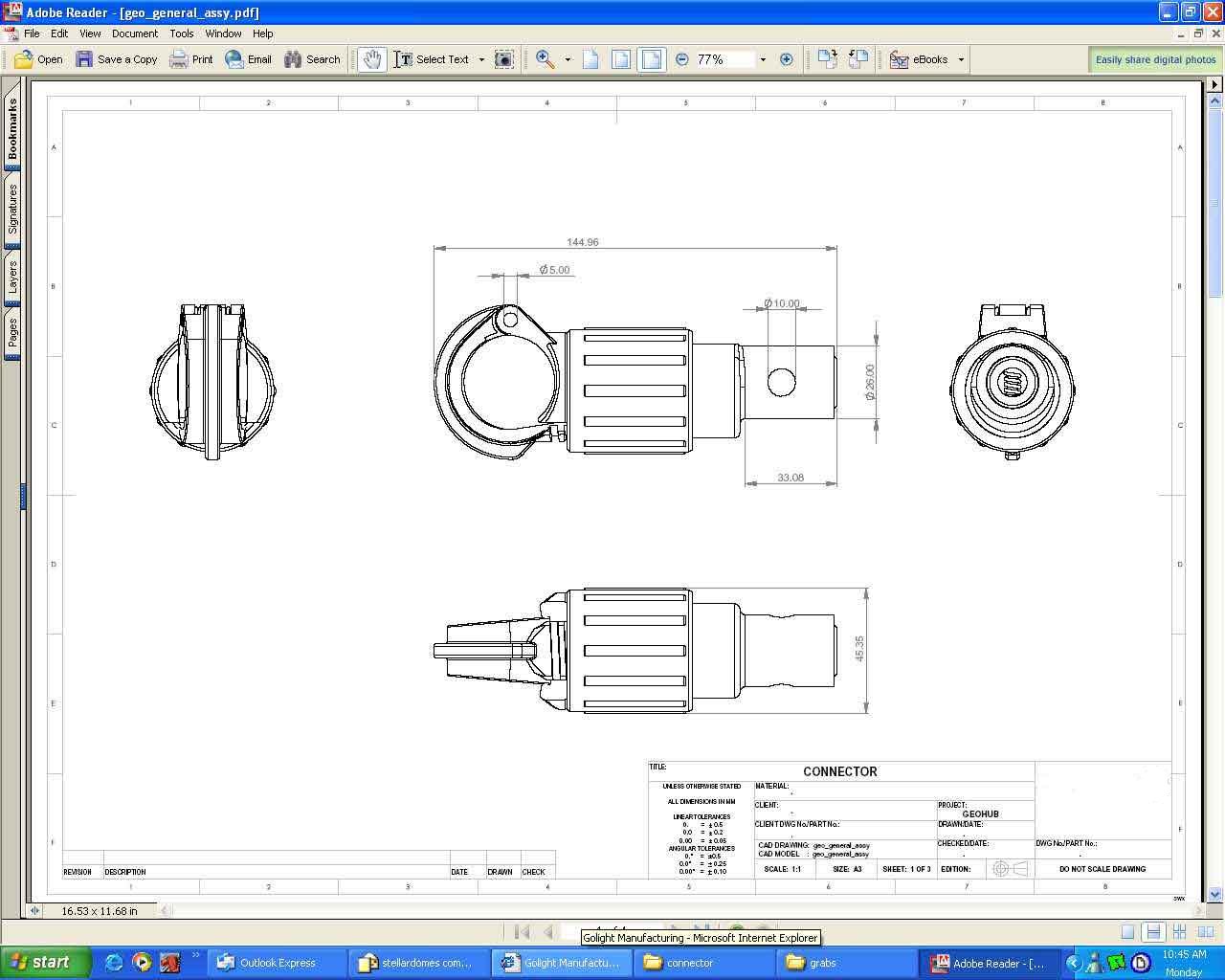This screenshot has width=1225, height=980.
Task: Switch to Golight Manufacturing taskbar window
Action: pos(563,963)
